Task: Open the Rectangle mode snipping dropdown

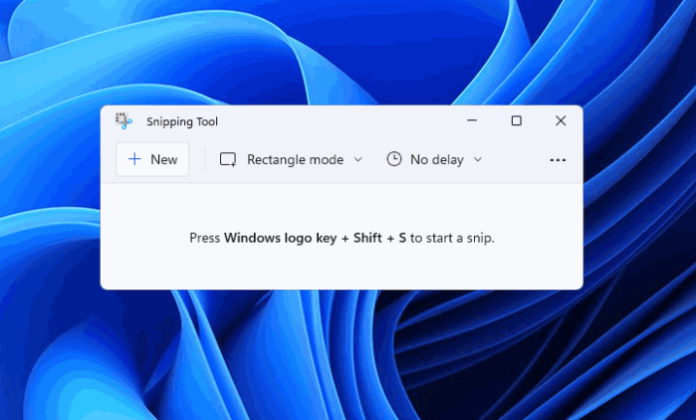Action: [x=294, y=159]
